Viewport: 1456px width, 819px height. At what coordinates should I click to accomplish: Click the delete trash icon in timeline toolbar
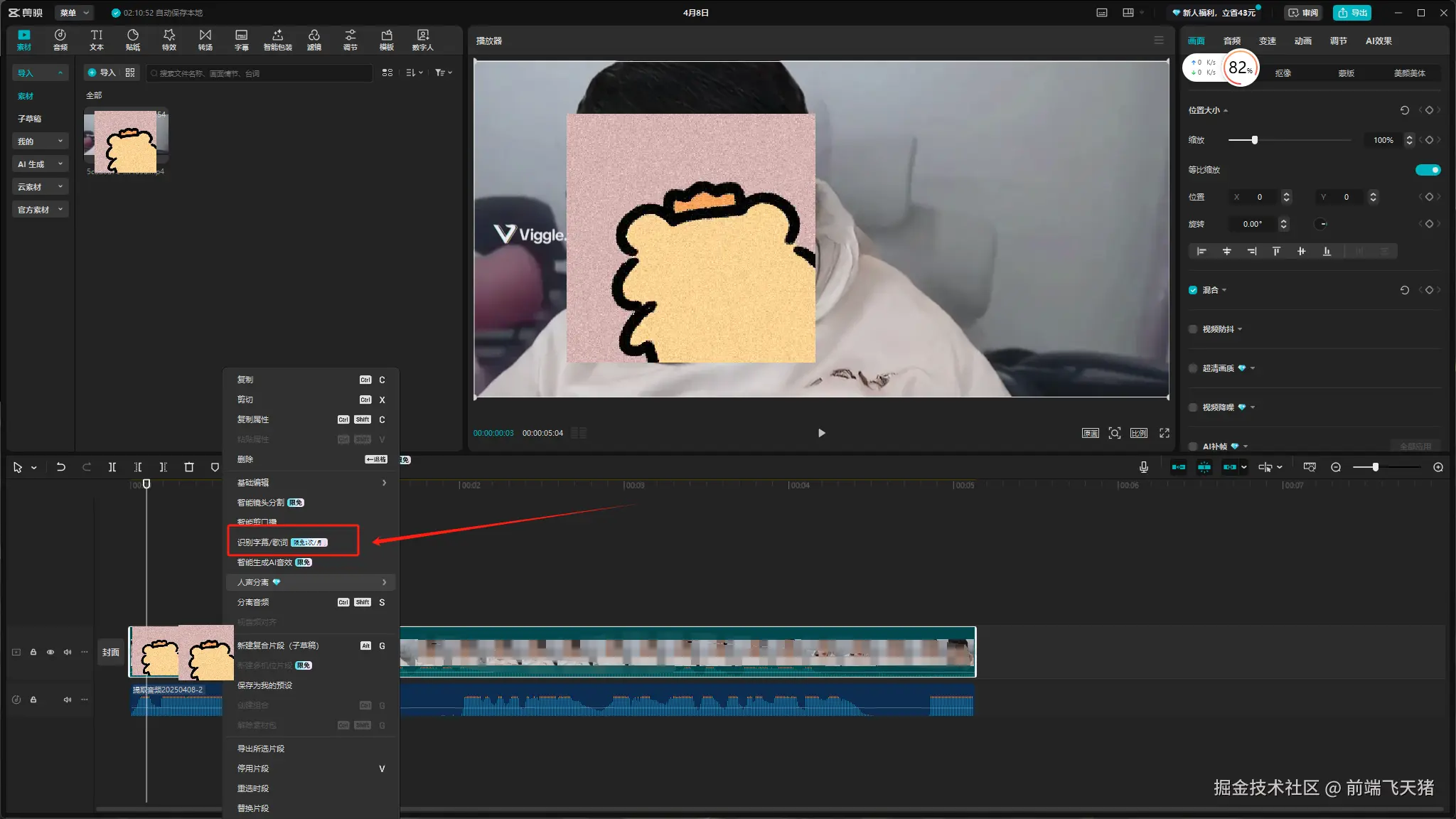[x=189, y=467]
